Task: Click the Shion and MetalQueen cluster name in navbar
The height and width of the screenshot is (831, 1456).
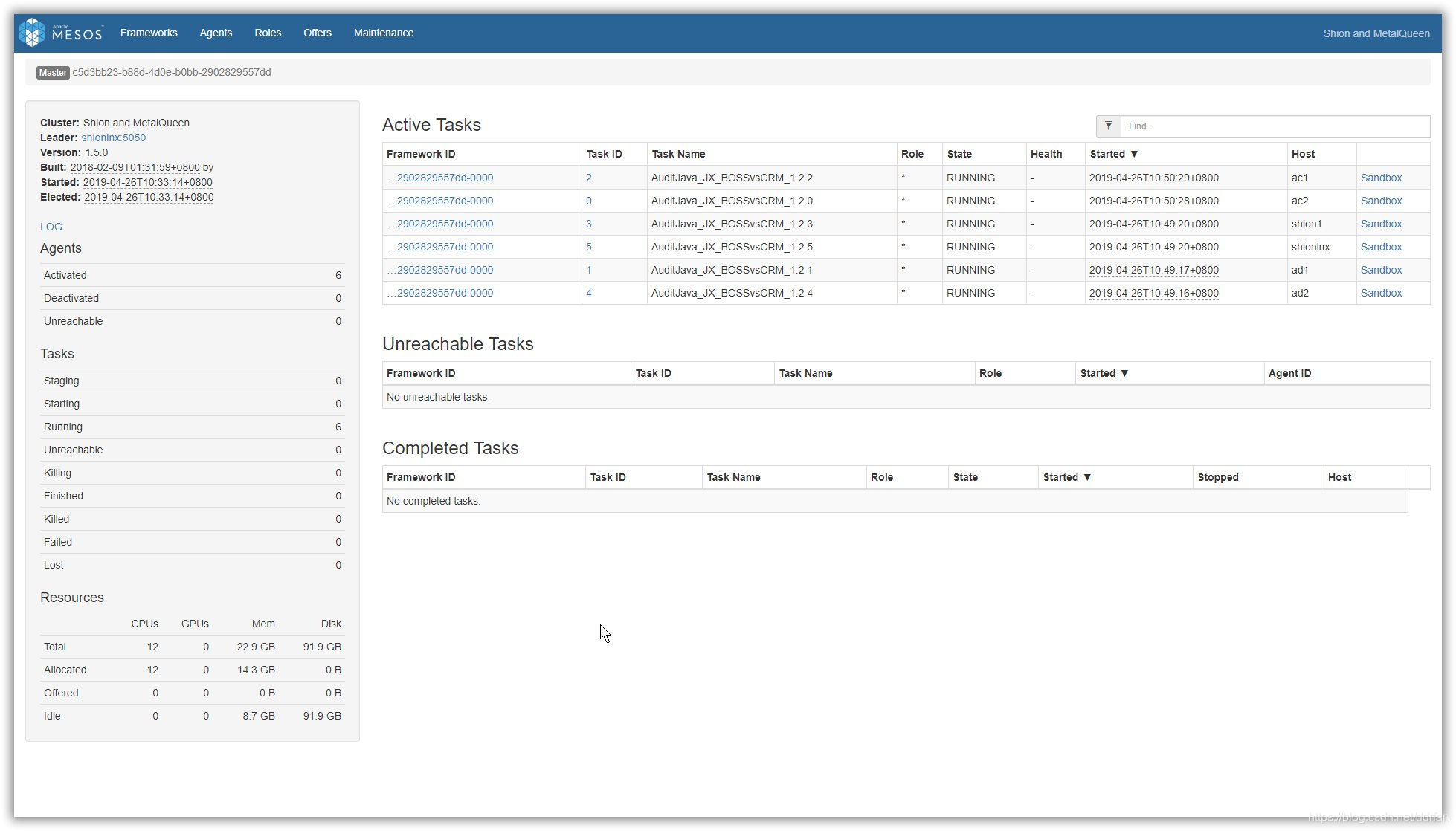Action: pos(1376,33)
